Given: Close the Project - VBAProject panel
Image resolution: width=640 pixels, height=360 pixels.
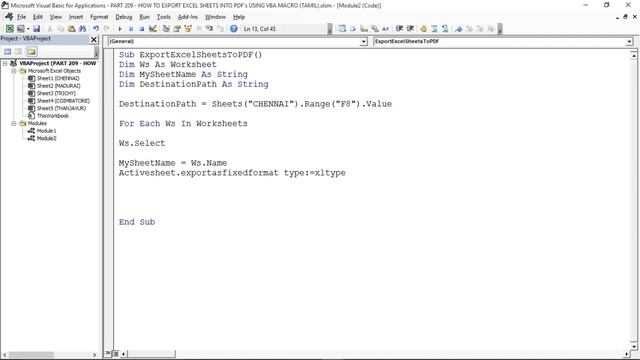Looking at the screenshot, I should [x=94, y=39].
